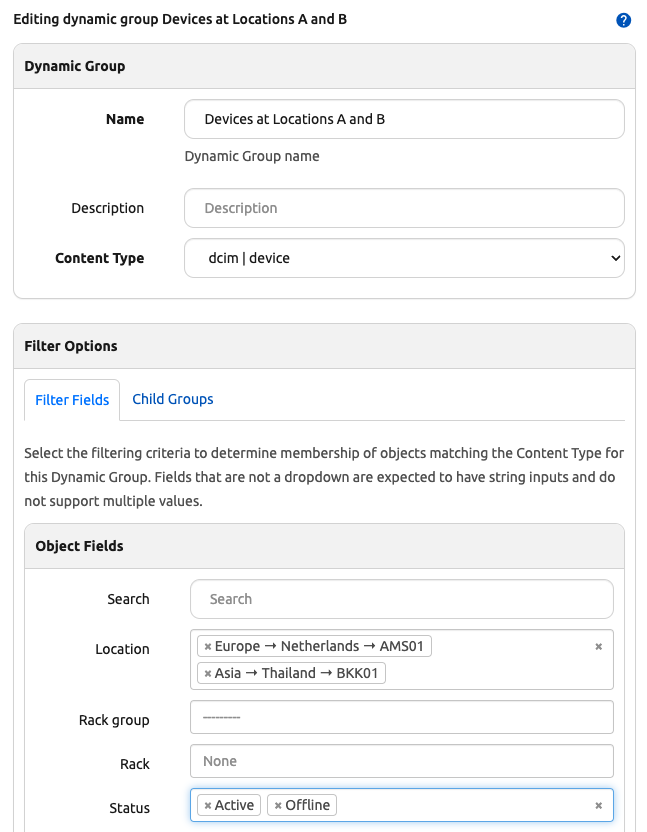Viewport: 647px width, 832px height.
Task: Clear all statuses using the field's x icon
Action: pyautogui.click(x=598, y=804)
